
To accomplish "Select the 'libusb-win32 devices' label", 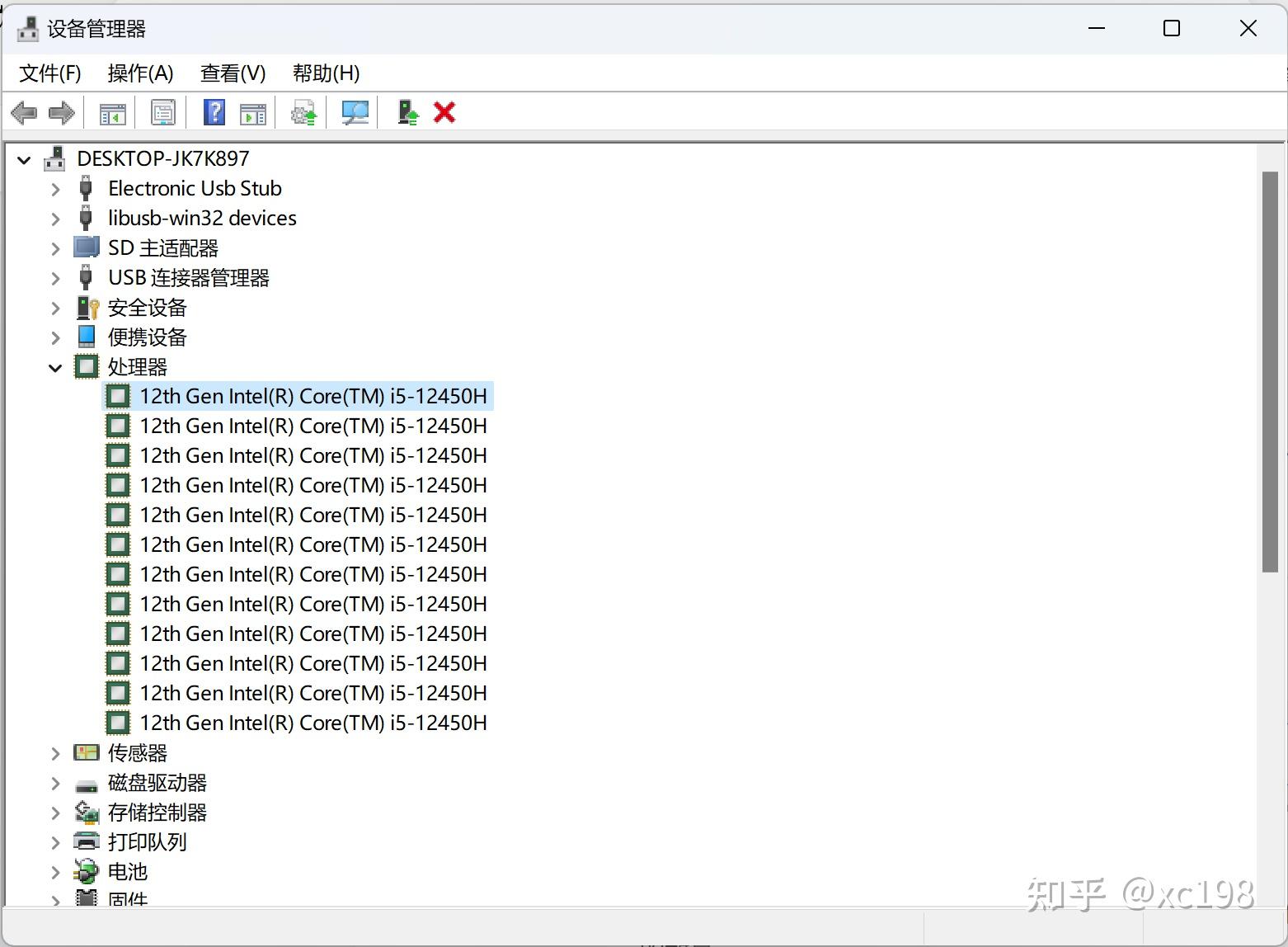I will click(x=202, y=218).
